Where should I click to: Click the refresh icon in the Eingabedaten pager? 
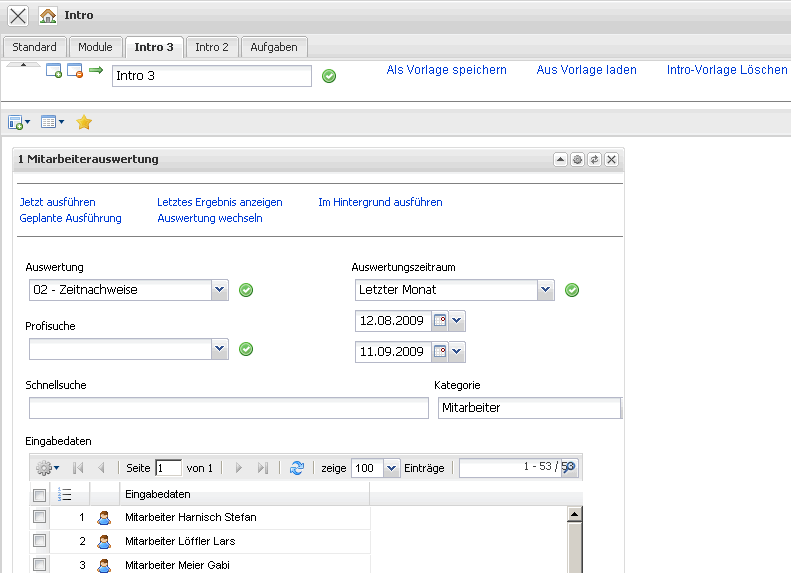(296, 468)
